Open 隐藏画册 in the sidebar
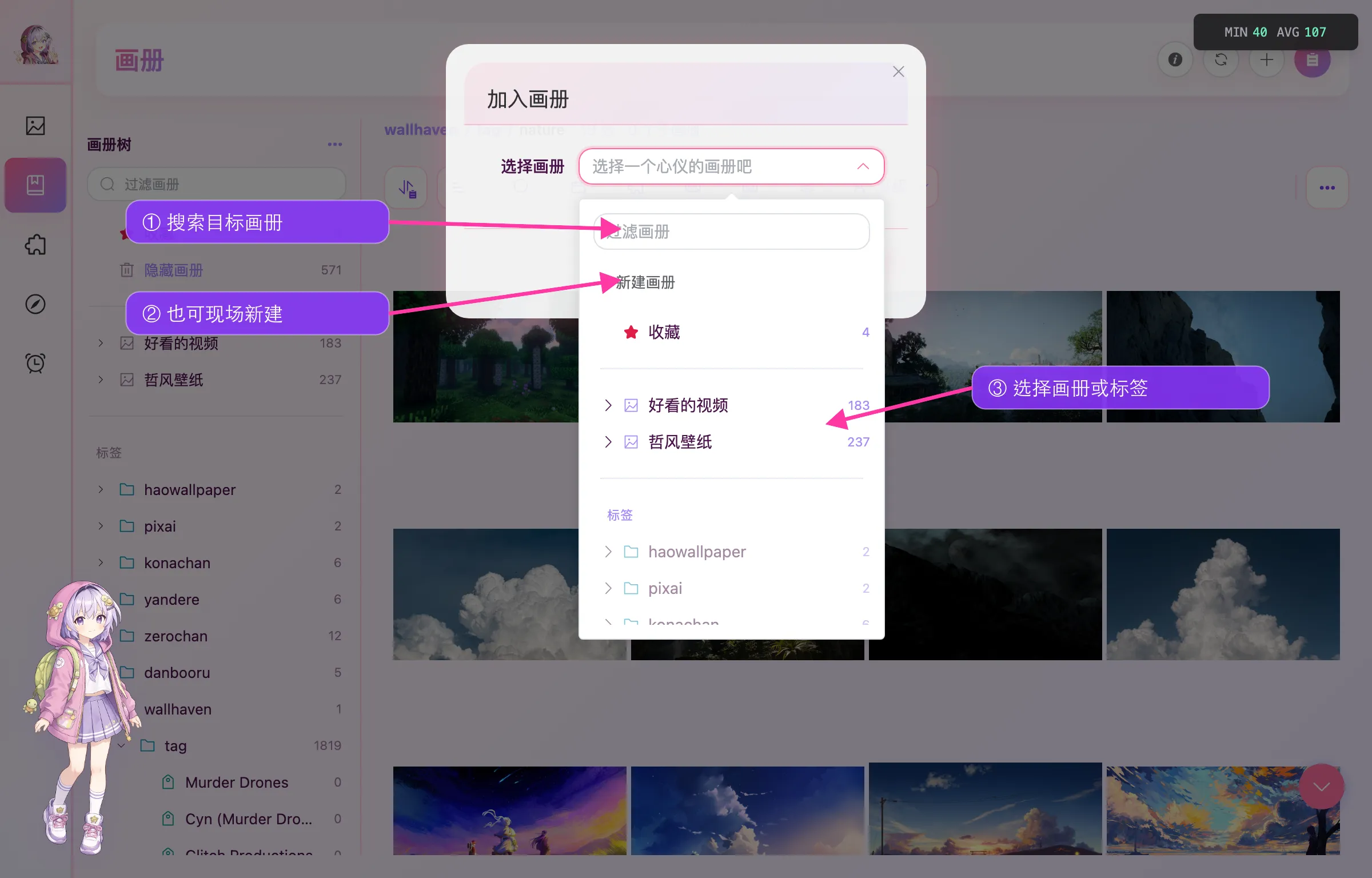 [173, 270]
